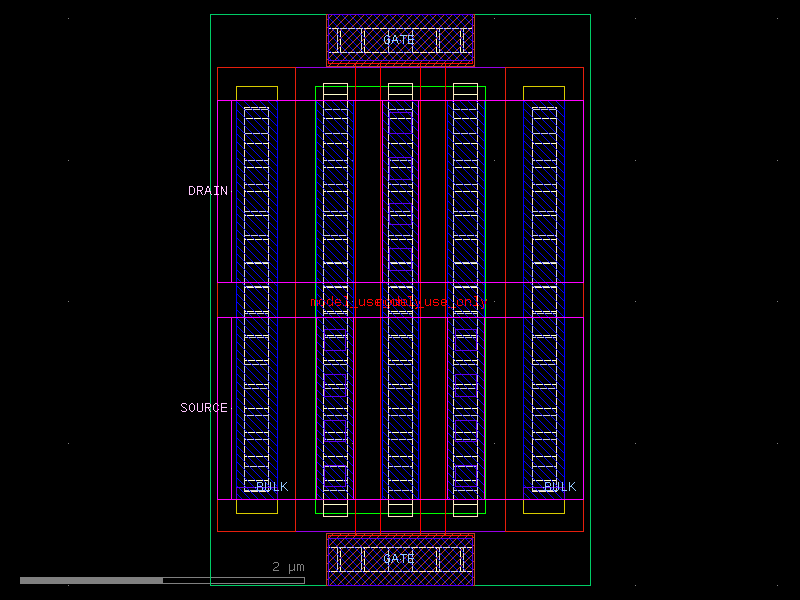The image size is (800, 600).
Task: Click the bottom GATE label
Action: 399,559
